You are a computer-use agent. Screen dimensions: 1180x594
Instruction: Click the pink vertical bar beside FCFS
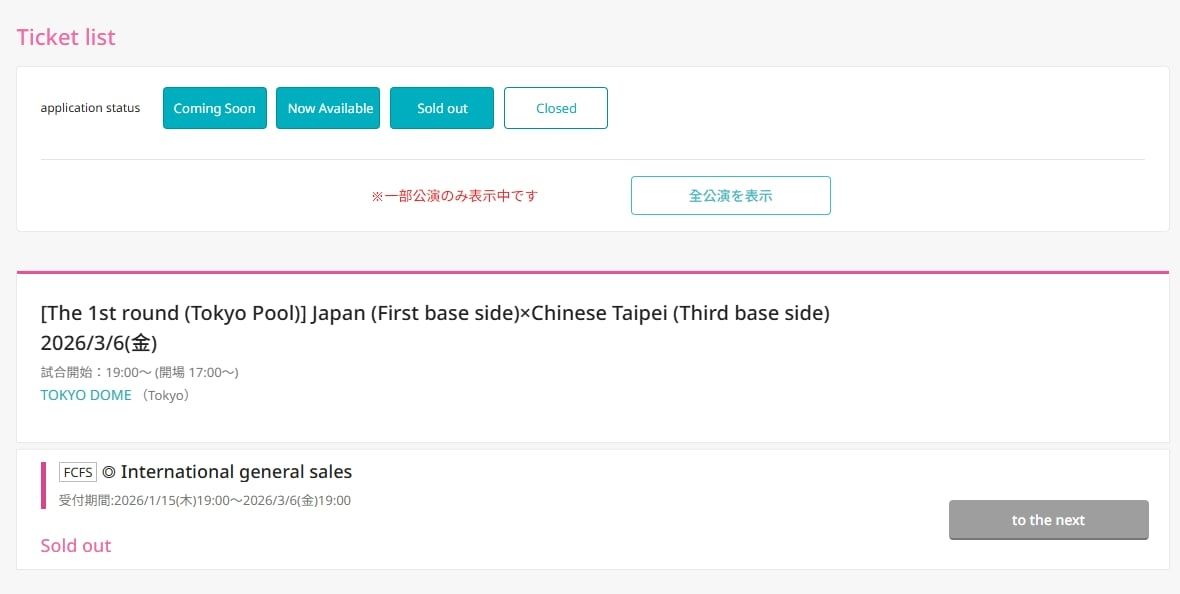pos(44,485)
